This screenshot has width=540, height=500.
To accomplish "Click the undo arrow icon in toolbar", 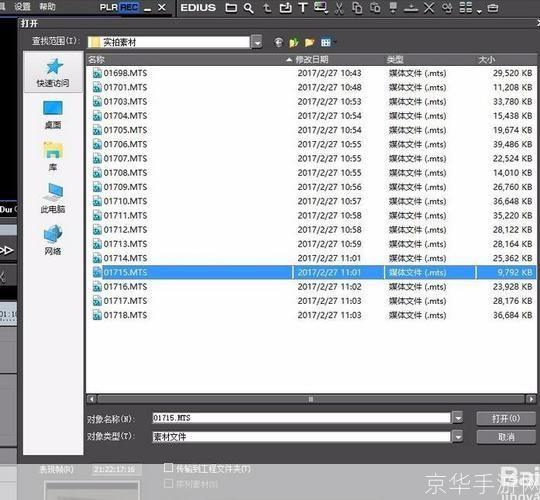I will coord(267,8).
